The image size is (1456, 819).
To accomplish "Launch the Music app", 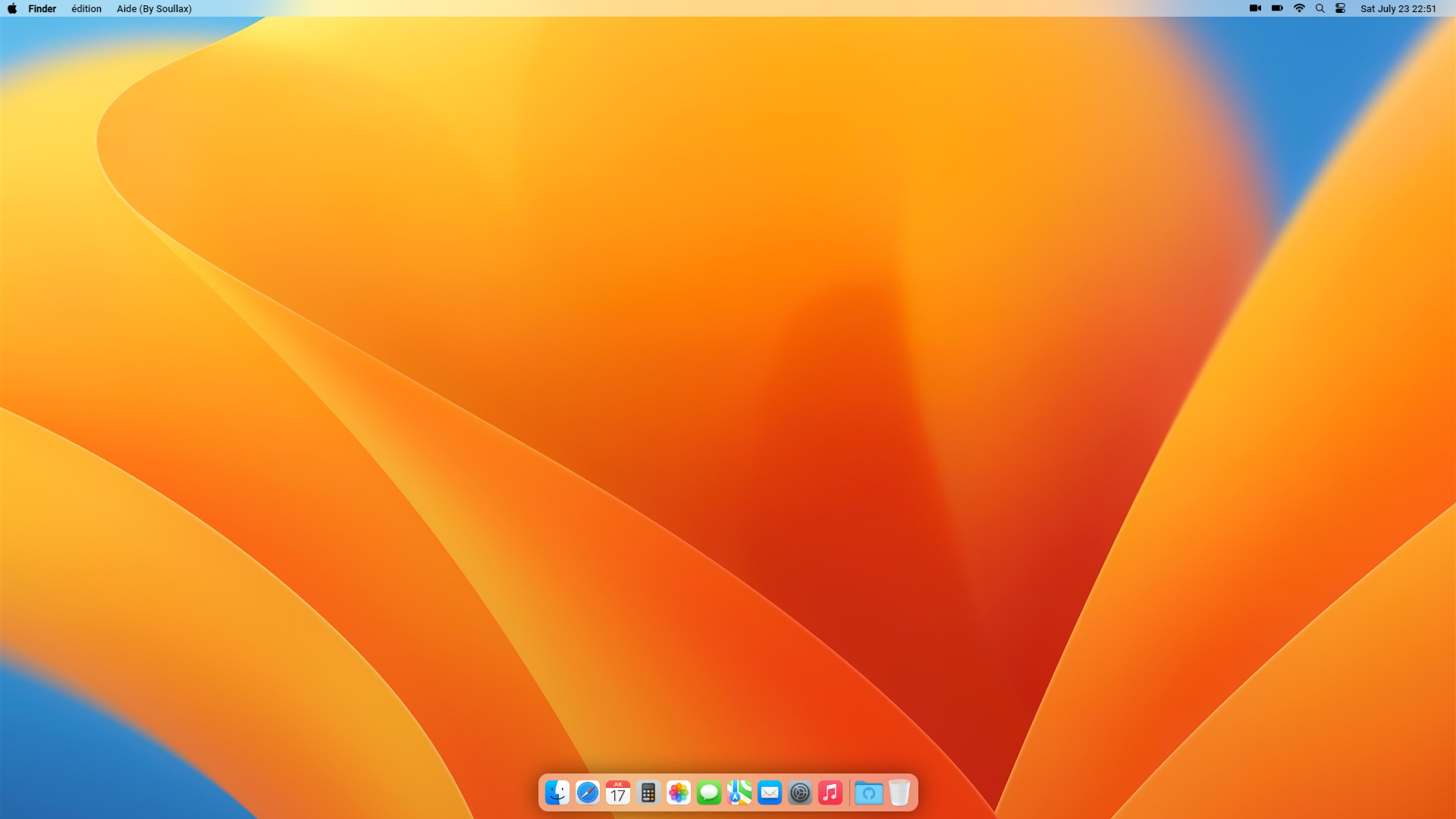I will 830,792.
